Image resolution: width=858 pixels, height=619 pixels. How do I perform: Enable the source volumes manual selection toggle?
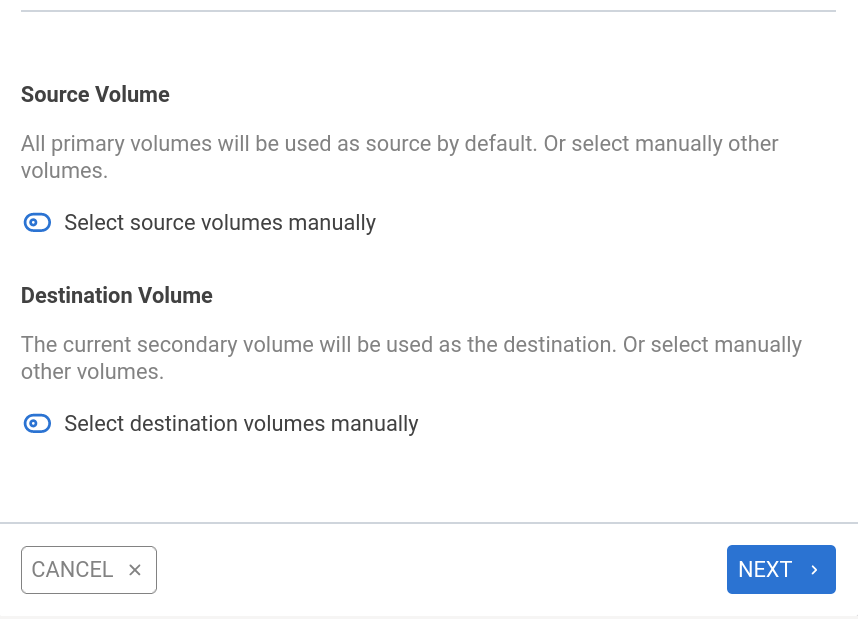pyautogui.click(x=37, y=223)
